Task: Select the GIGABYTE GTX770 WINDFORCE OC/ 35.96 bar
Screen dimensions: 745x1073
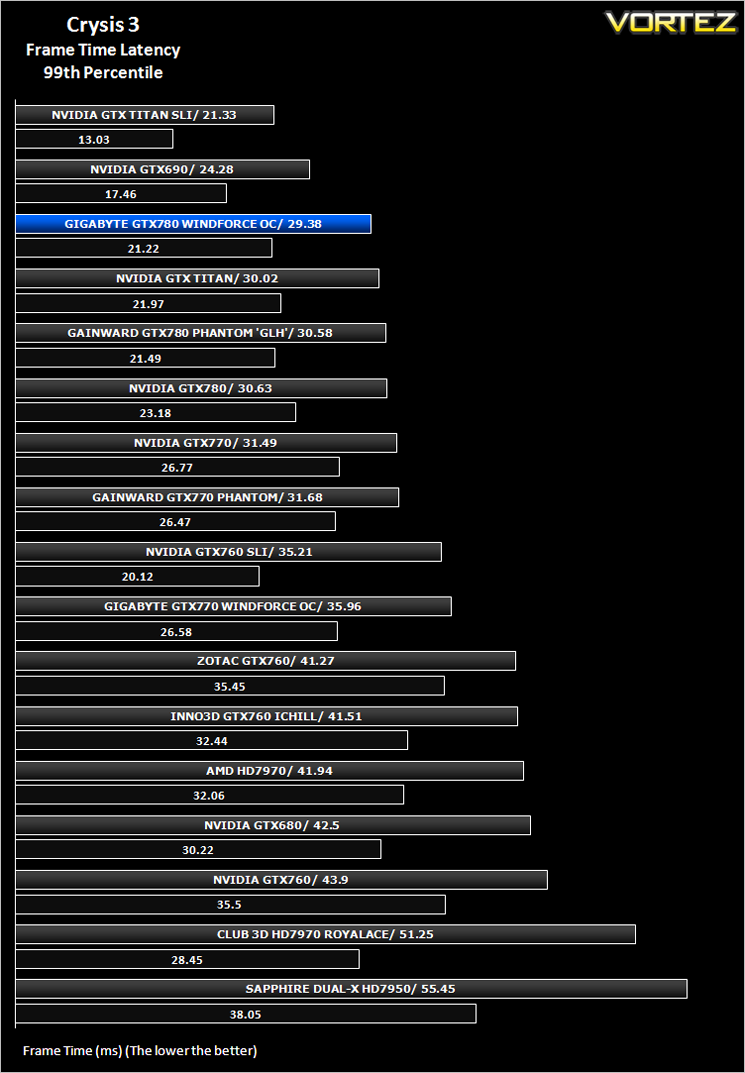Action: point(233,606)
